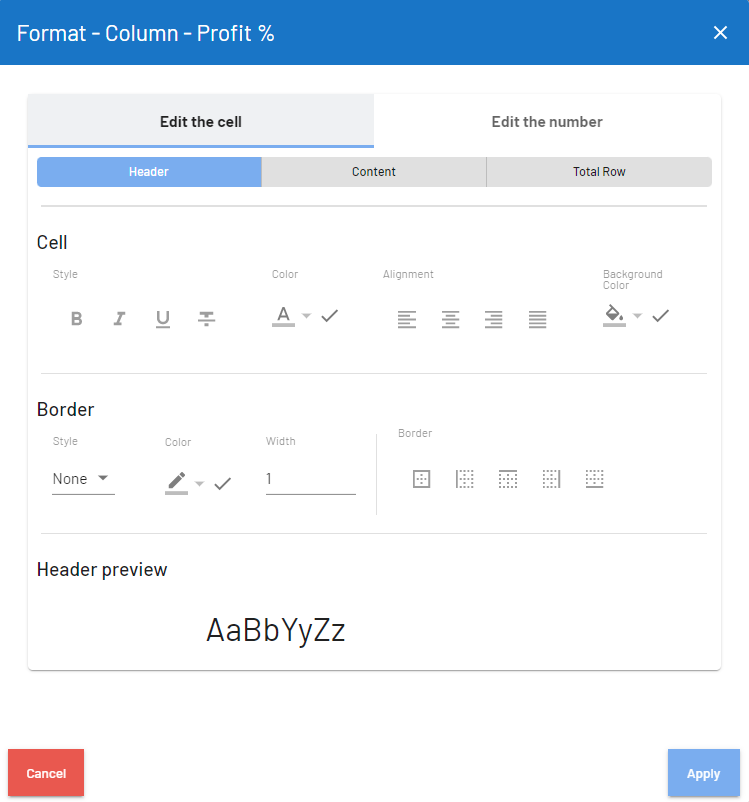
Task: Click the border Width input field
Action: [310, 479]
